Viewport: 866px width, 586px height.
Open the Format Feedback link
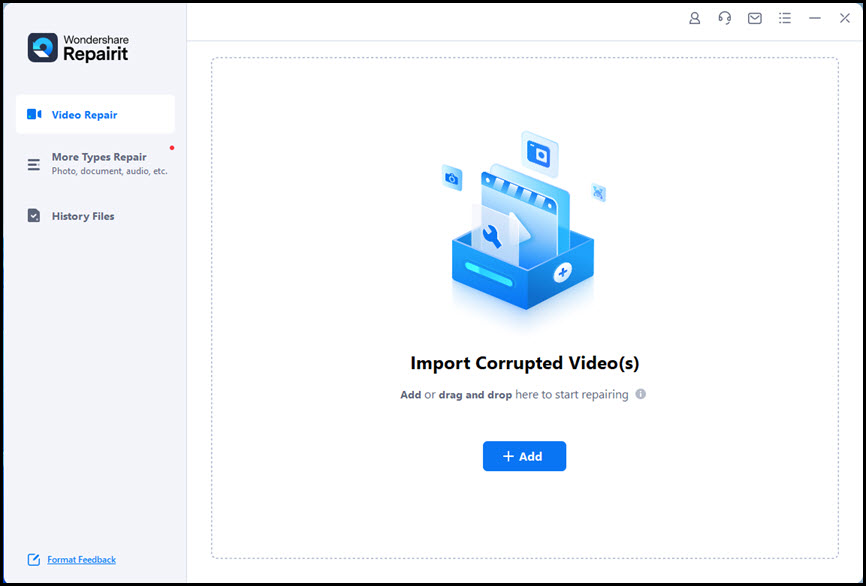[81, 559]
